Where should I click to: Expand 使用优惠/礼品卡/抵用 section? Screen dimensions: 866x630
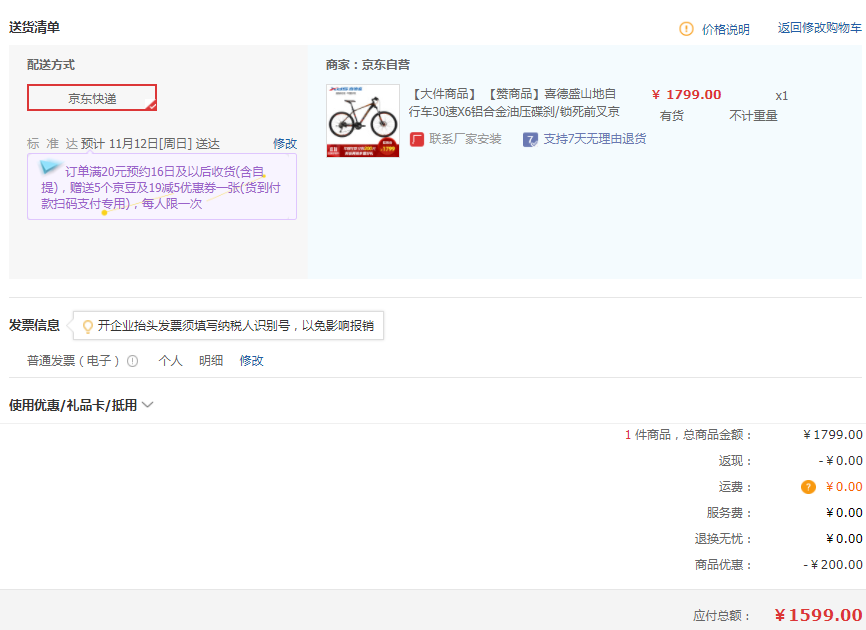coord(81,405)
